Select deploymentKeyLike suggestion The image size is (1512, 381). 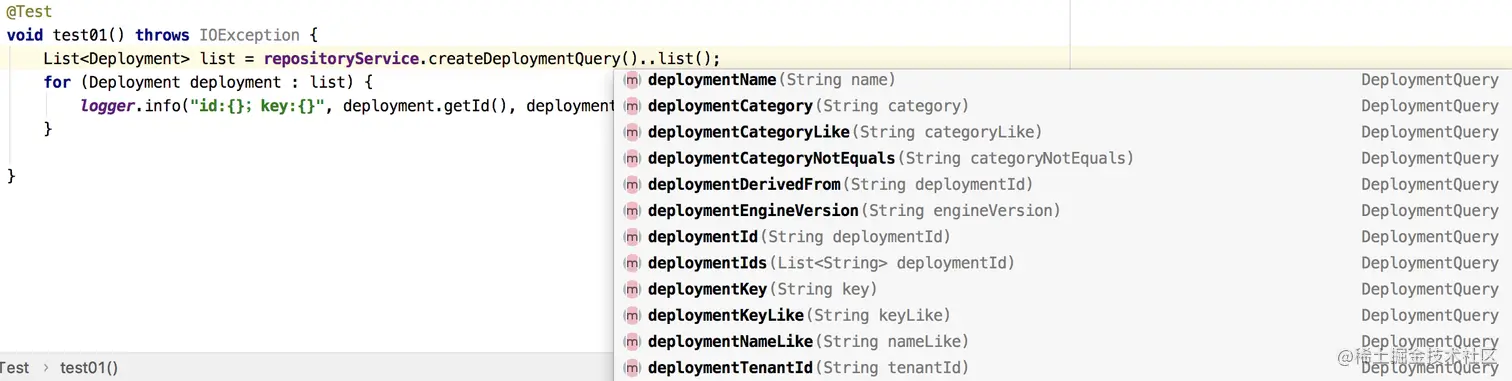click(1062, 315)
